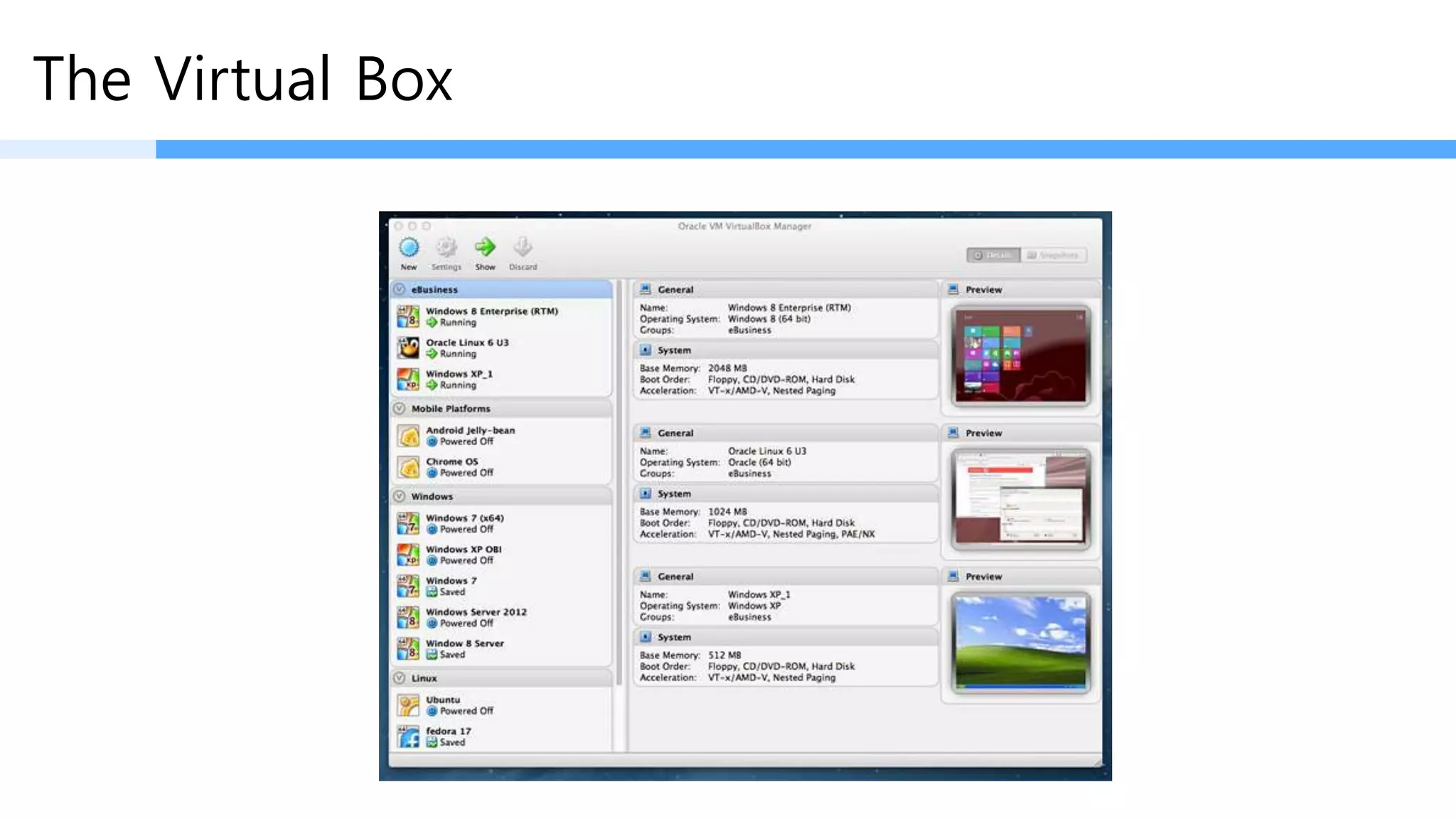1456x819 pixels.
Task: Click the green Show arrow icon
Action: coord(485,247)
